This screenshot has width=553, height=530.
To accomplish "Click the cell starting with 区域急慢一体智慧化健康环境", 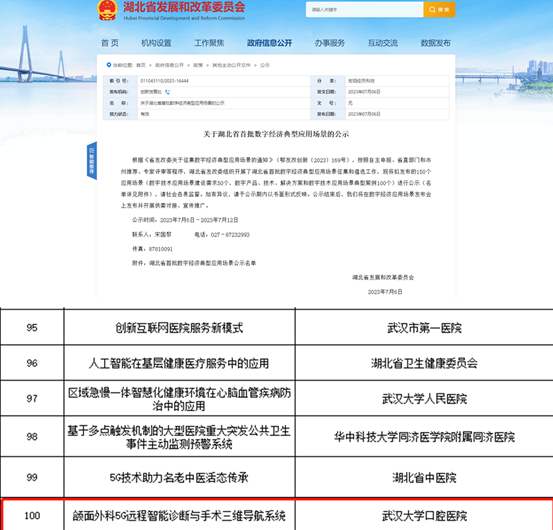I will pos(179,399).
